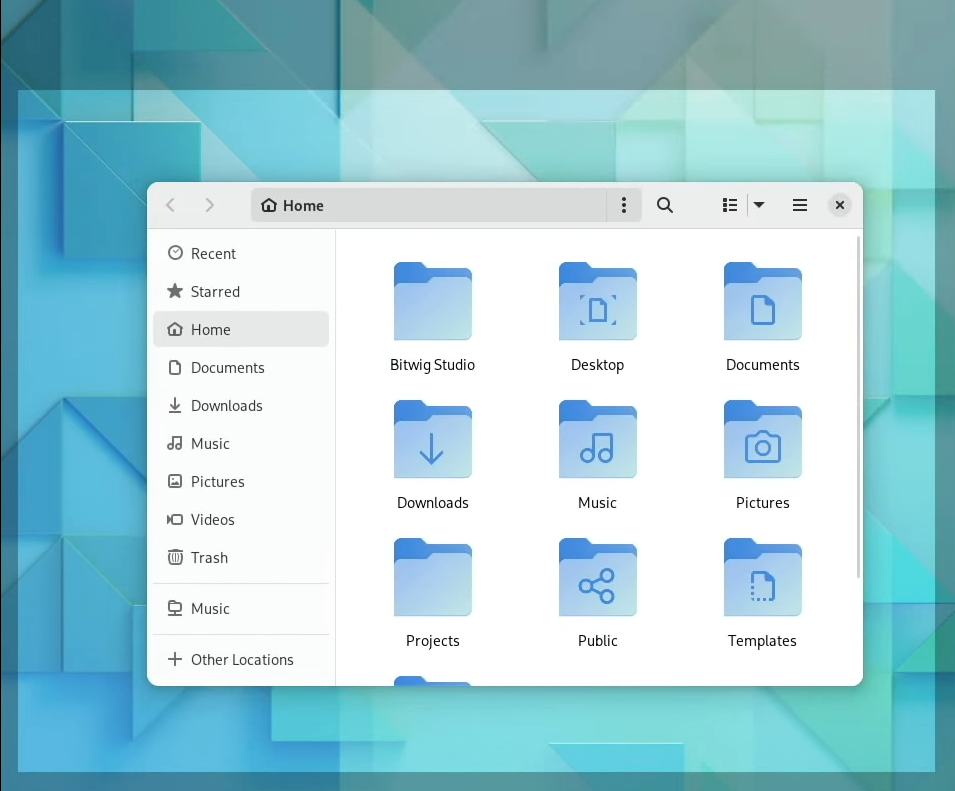Go back with the back arrow
This screenshot has width=955, height=791.
tap(171, 205)
